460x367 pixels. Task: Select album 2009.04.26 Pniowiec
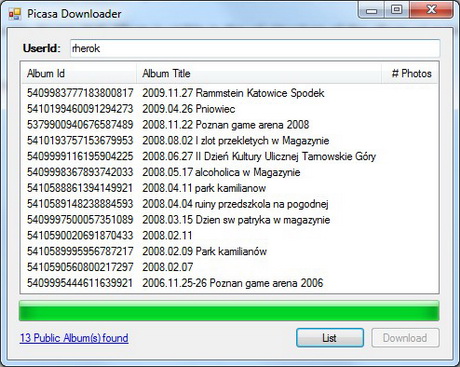[x=189, y=109]
